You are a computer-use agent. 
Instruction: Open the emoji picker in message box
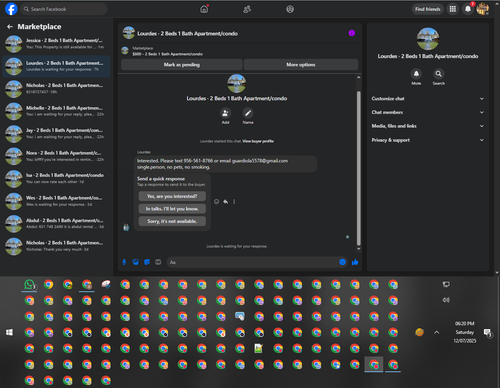(x=342, y=262)
